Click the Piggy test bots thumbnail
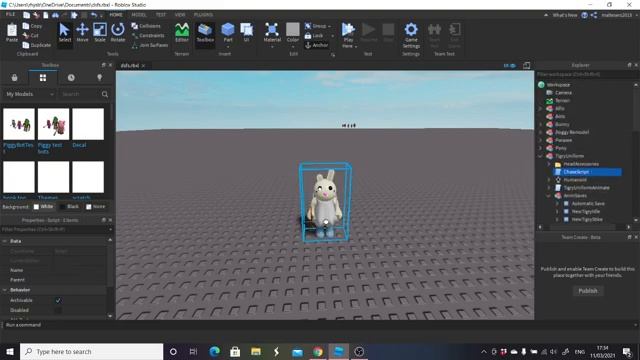Viewport: 640px width, 360px height. tap(53, 124)
